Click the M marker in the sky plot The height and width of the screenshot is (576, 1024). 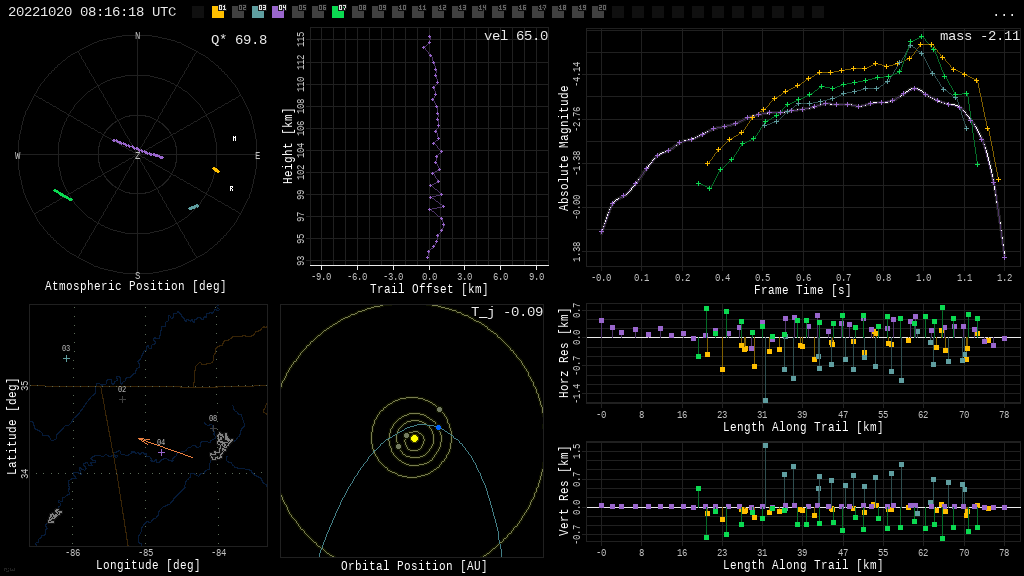click(234, 139)
